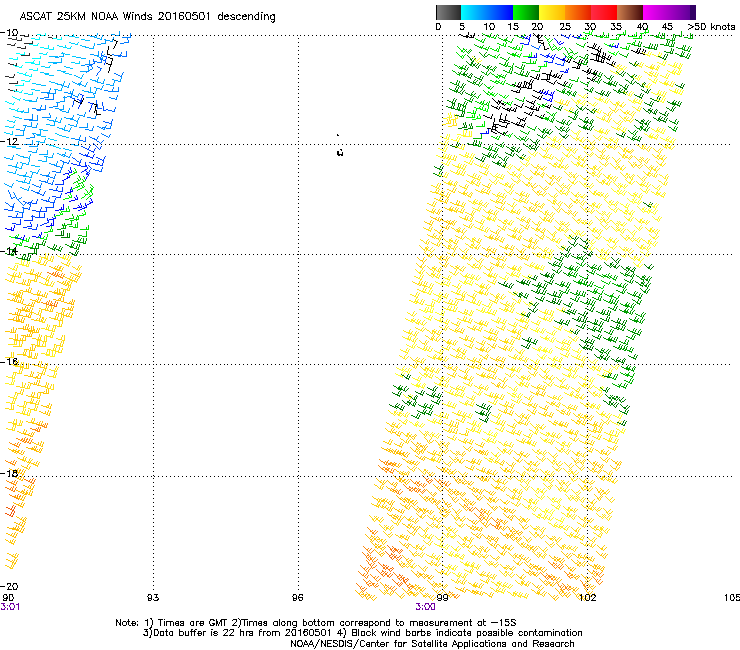Click the '105' longitude axis label

(732, 598)
